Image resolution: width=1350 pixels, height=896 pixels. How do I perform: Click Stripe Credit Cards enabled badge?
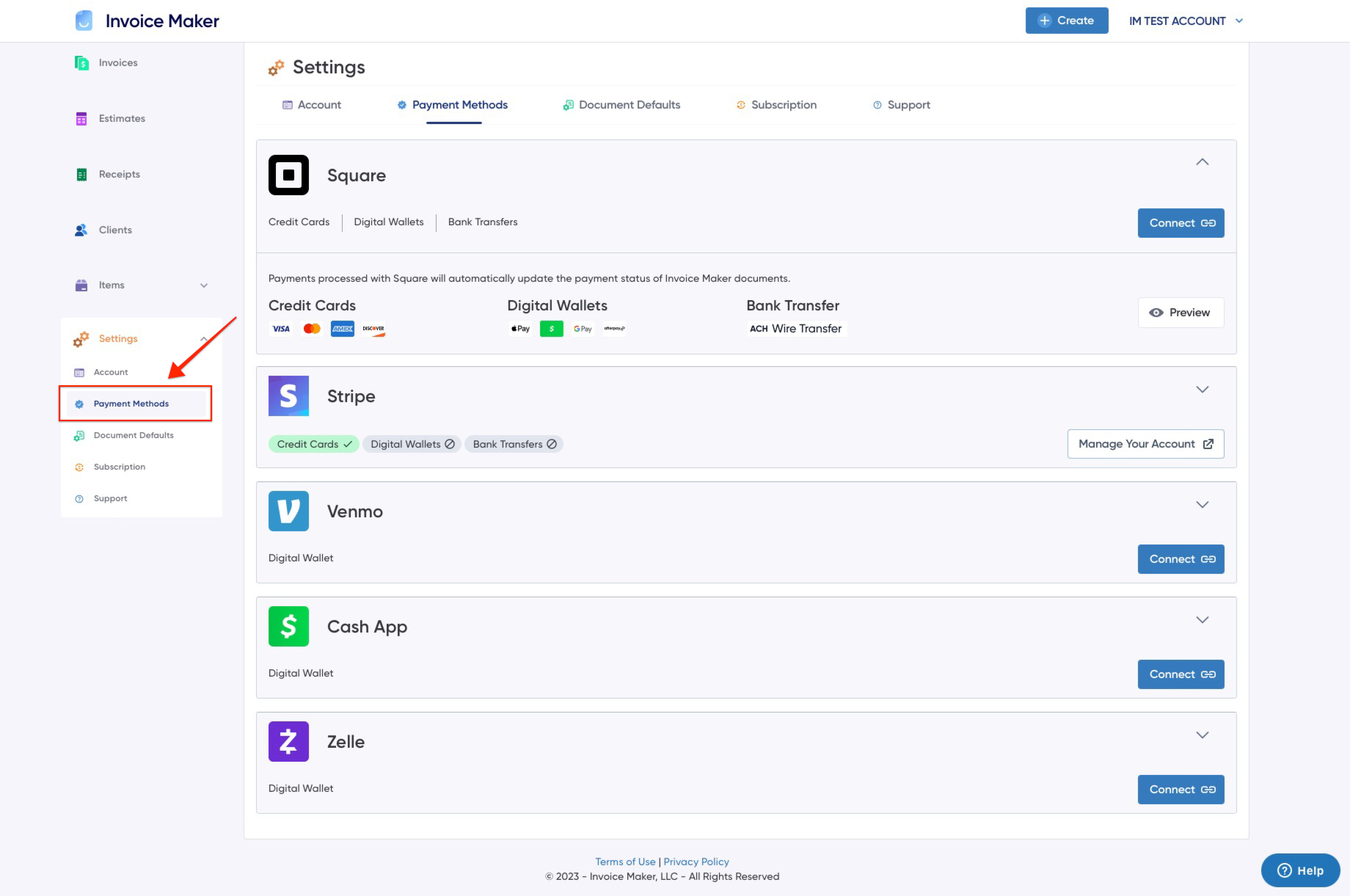click(x=313, y=444)
